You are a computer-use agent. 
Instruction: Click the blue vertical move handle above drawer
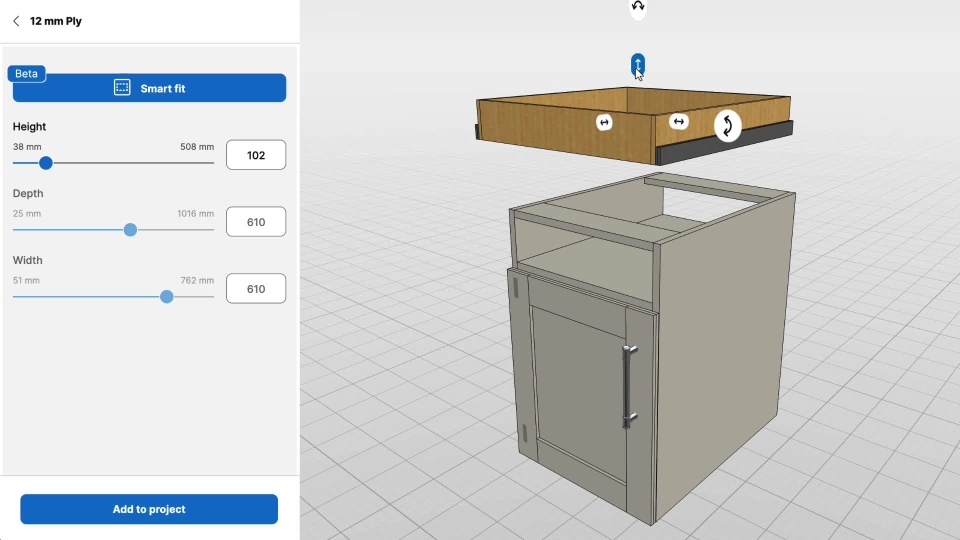637,64
